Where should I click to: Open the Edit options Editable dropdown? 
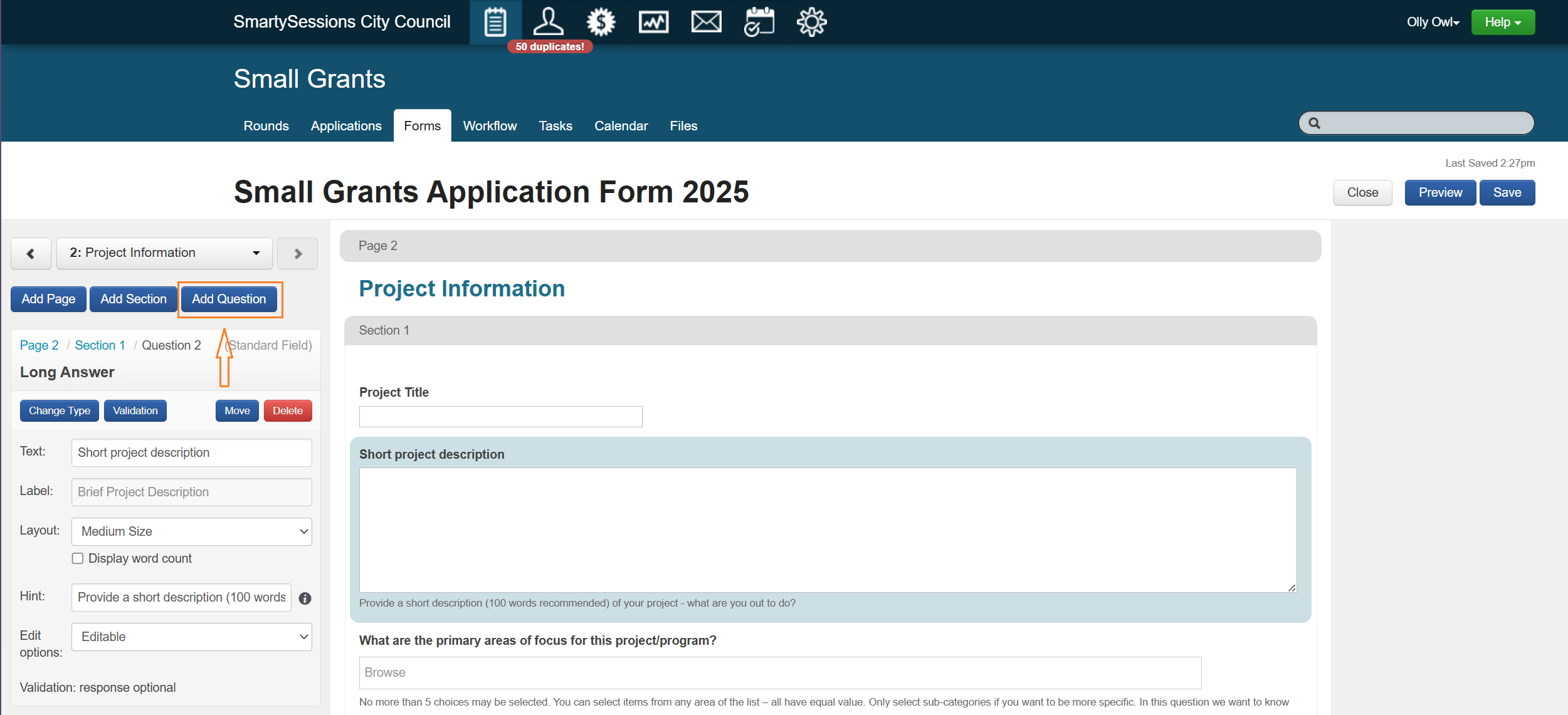[192, 637]
